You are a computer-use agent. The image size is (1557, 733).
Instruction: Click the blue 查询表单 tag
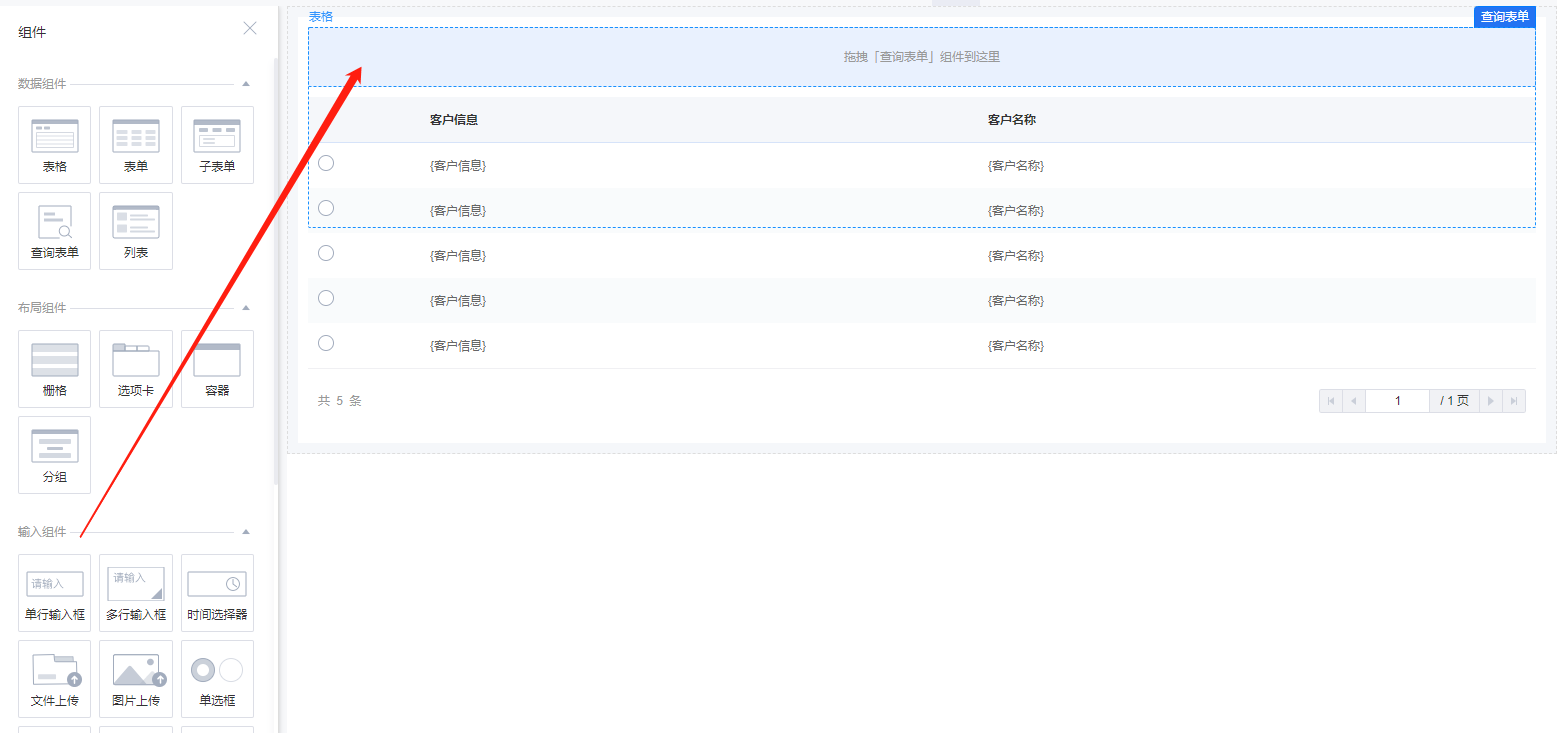[x=1505, y=17]
